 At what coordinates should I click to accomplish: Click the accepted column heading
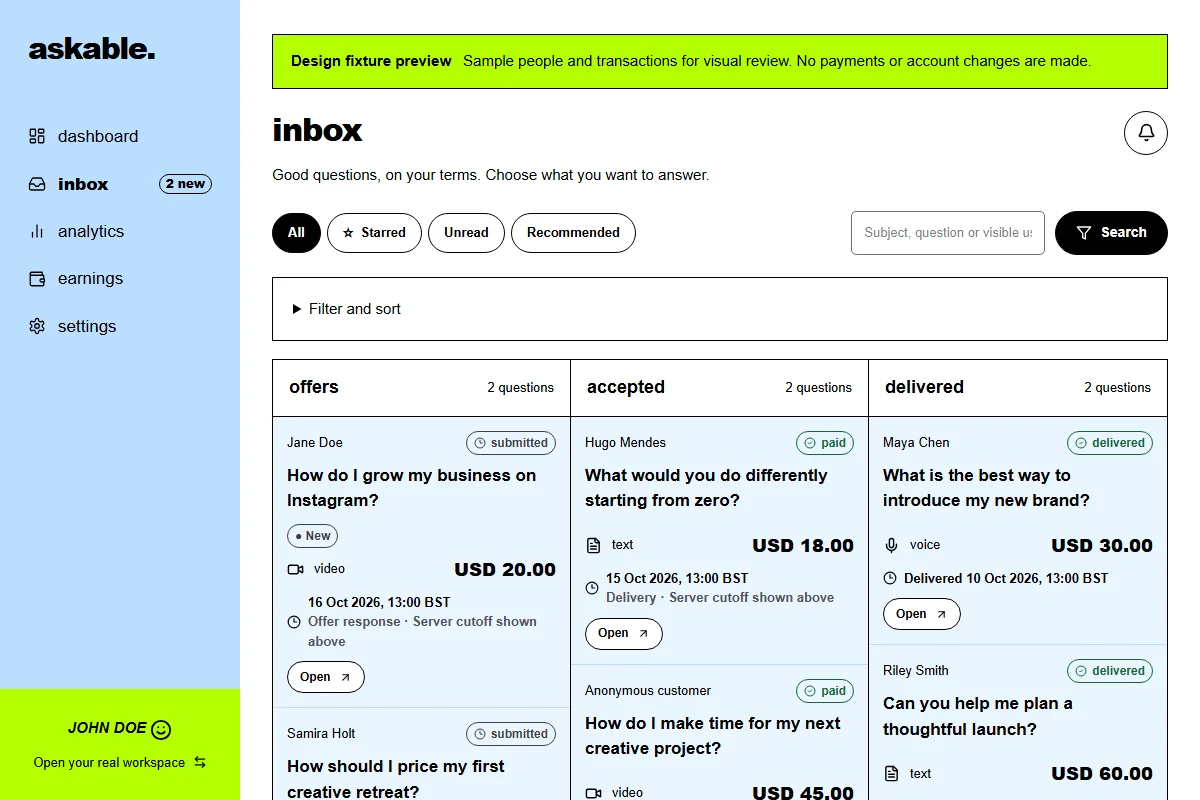626,387
